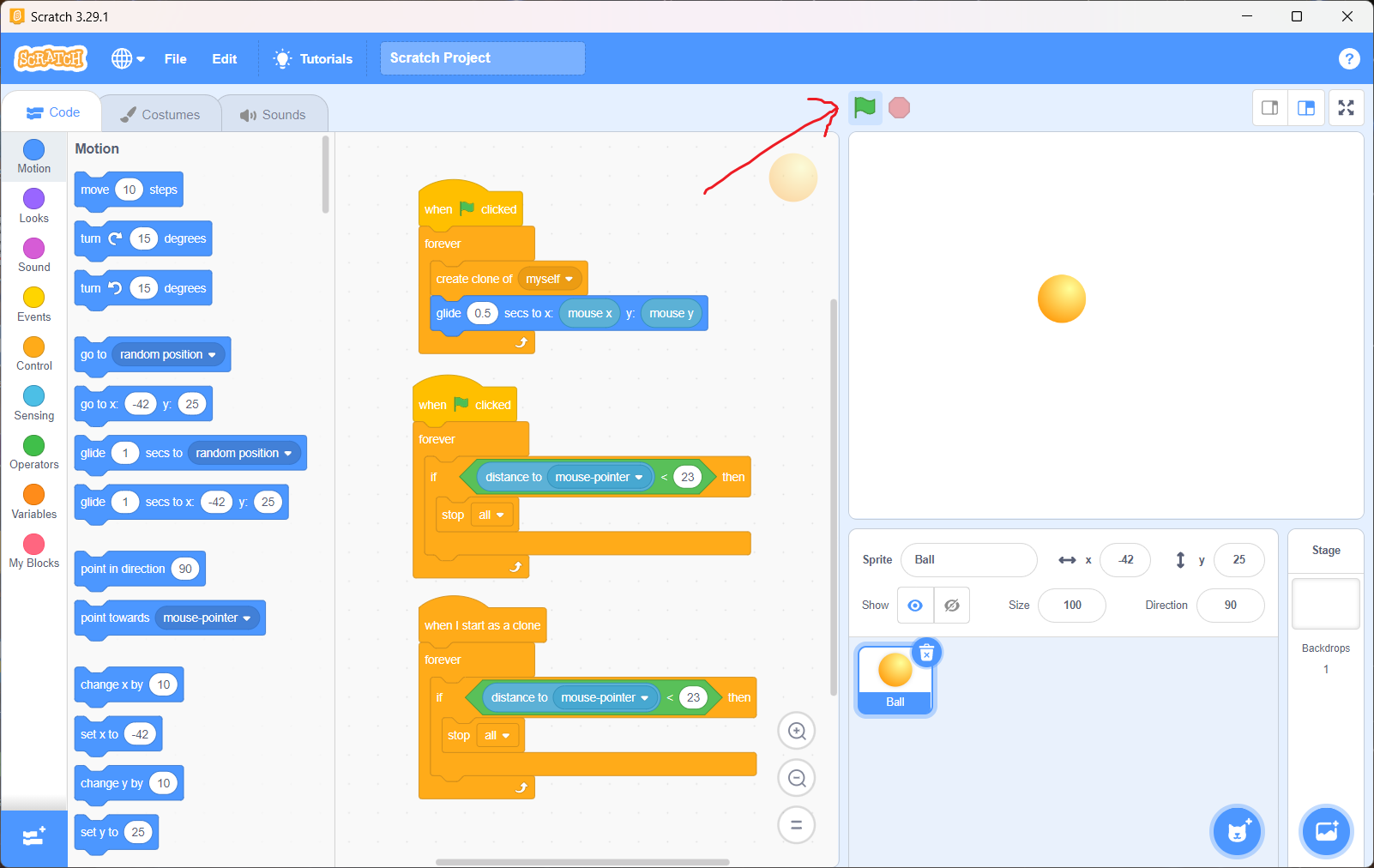Click the green flag to run project
1374x868 pixels.
pyautogui.click(x=865, y=108)
